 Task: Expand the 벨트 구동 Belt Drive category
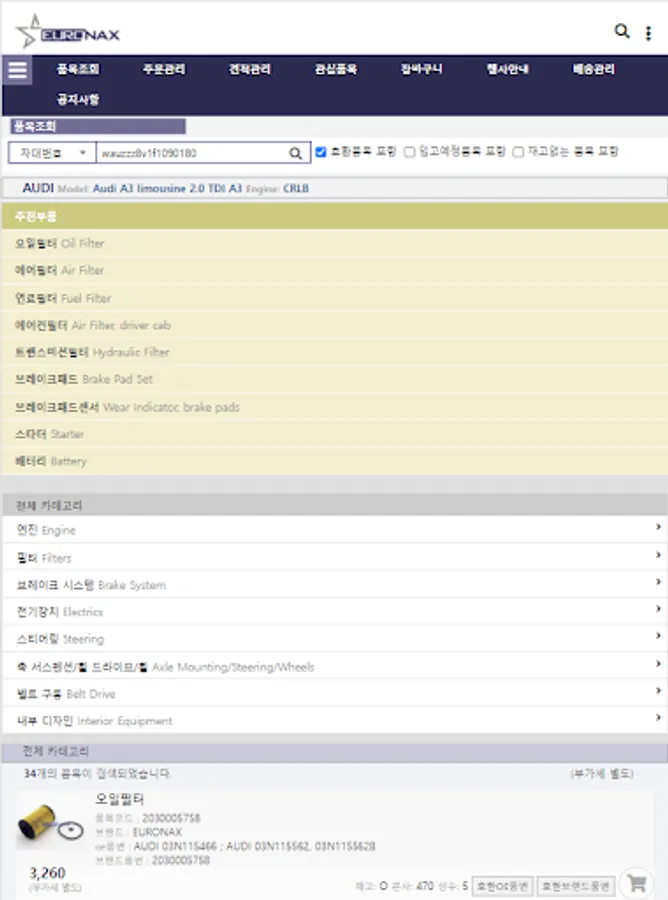point(334,693)
